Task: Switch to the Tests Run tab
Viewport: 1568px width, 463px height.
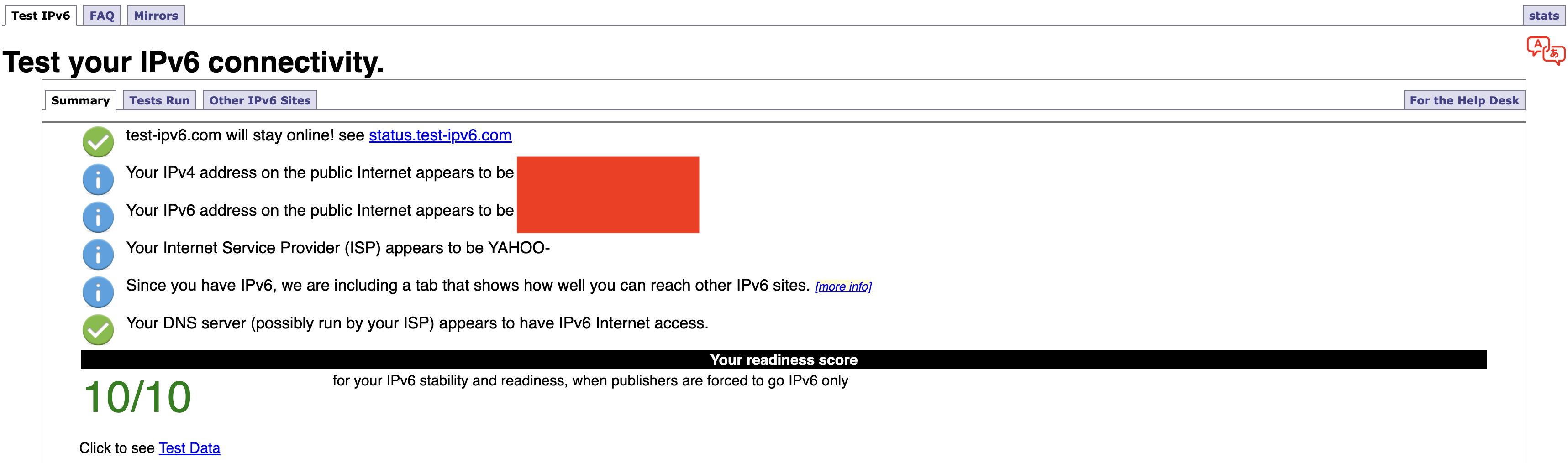Action: point(159,100)
